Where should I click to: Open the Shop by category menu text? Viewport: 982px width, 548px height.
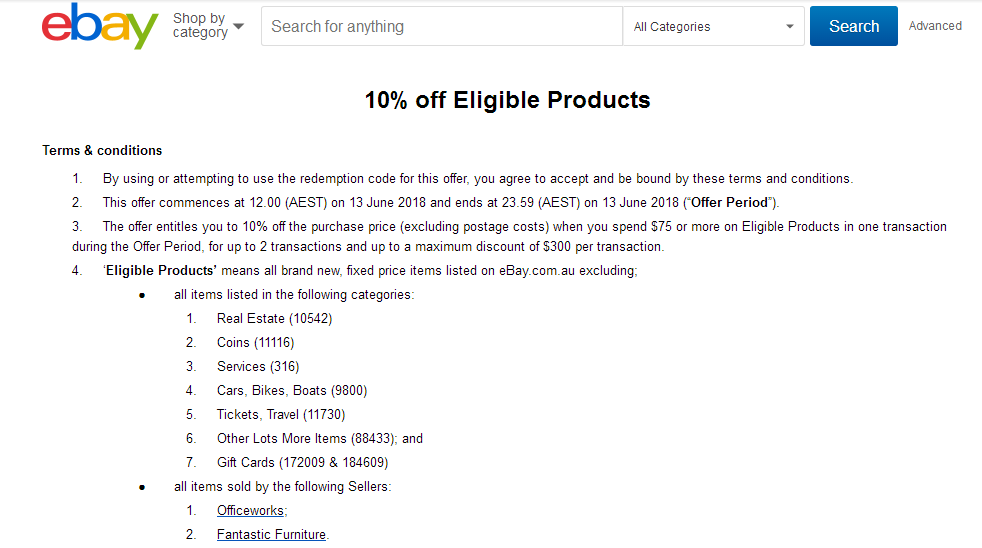coord(200,26)
